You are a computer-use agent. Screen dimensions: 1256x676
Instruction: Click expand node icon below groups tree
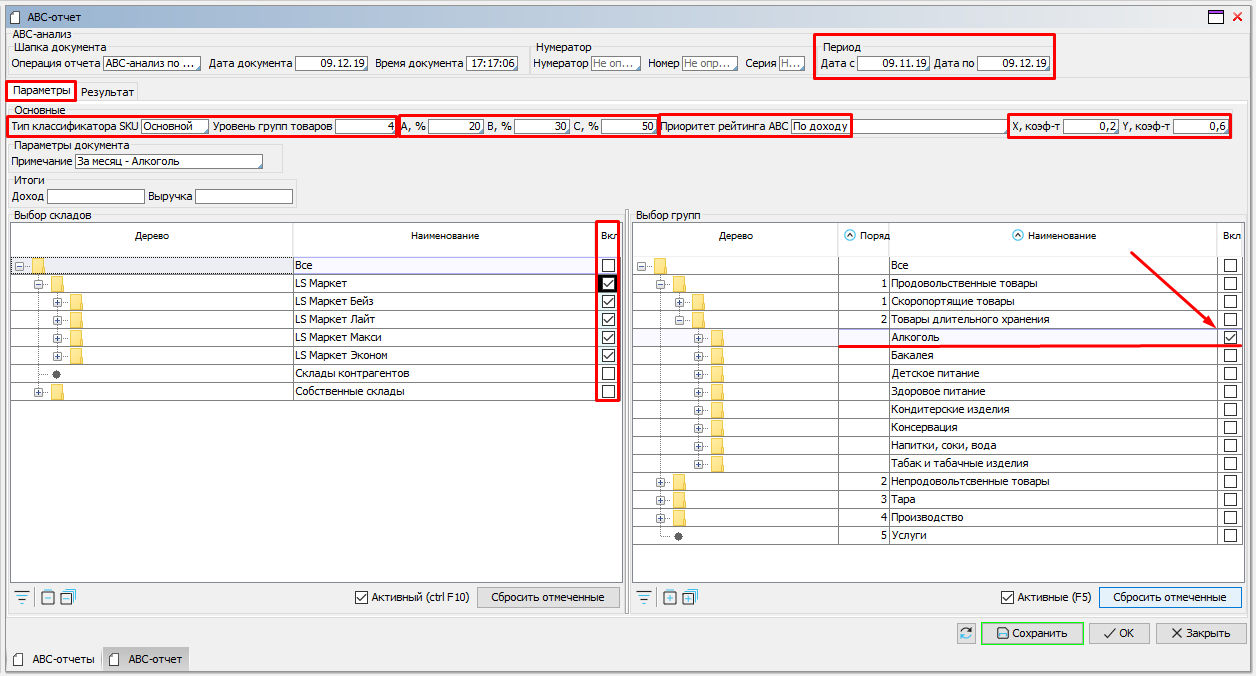(670, 598)
